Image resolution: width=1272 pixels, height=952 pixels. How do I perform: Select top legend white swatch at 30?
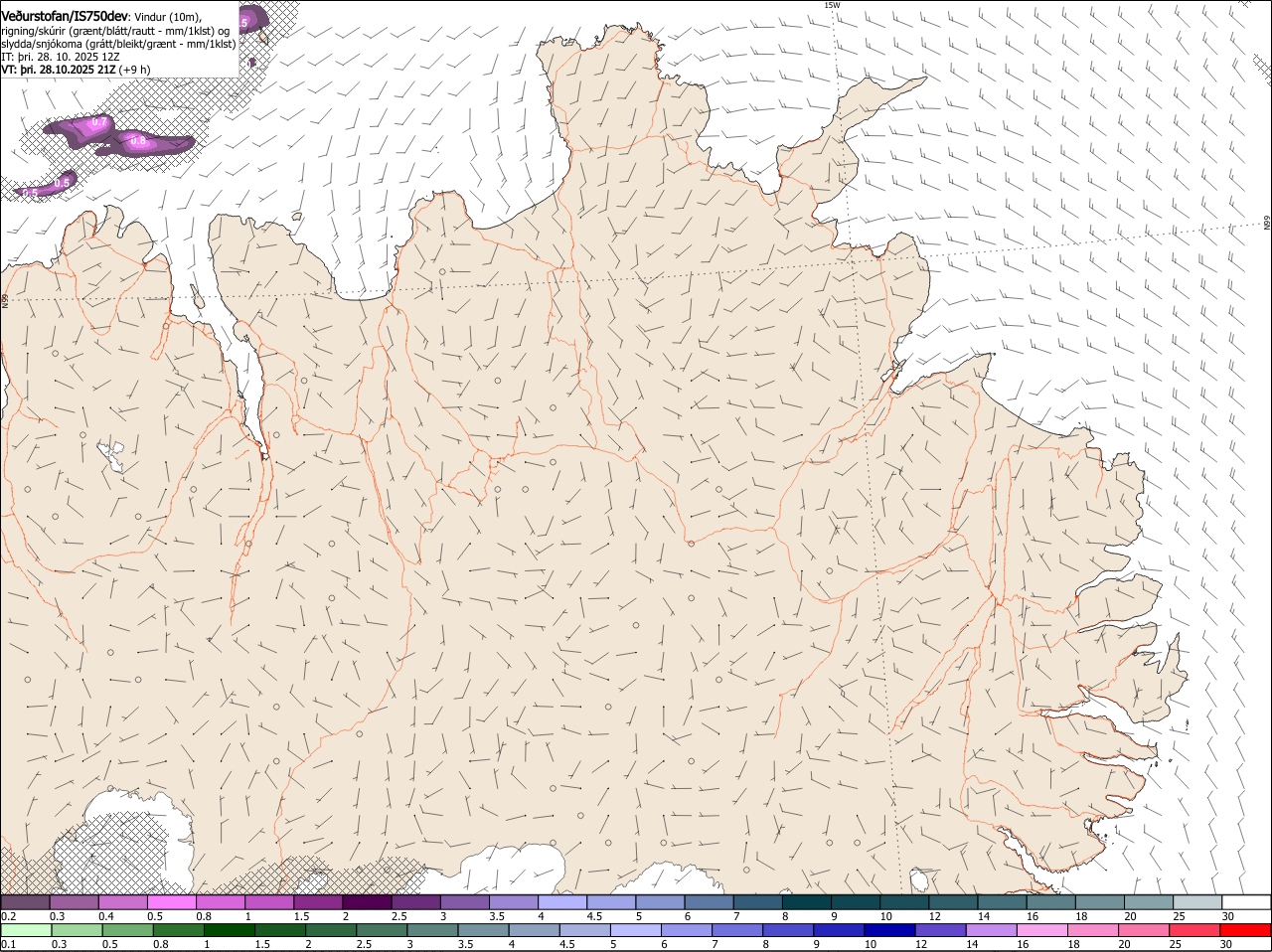1246,902
